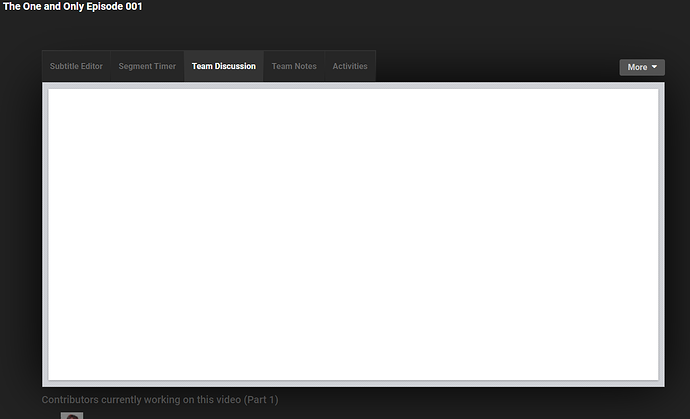Click the word 'Timer' in the Segment Timer tab
Image resolution: width=690 pixels, height=419 pixels.
tap(164, 66)
